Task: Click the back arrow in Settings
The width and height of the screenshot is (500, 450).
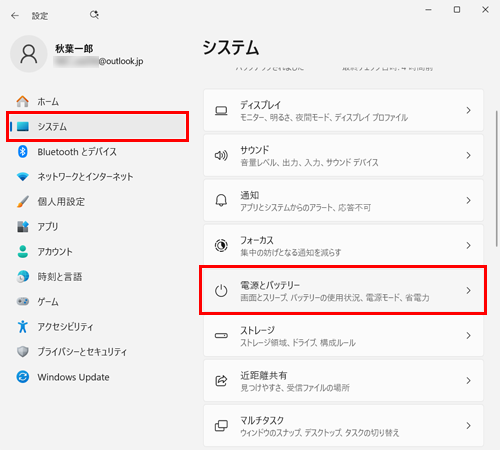Action: point(15,15)
